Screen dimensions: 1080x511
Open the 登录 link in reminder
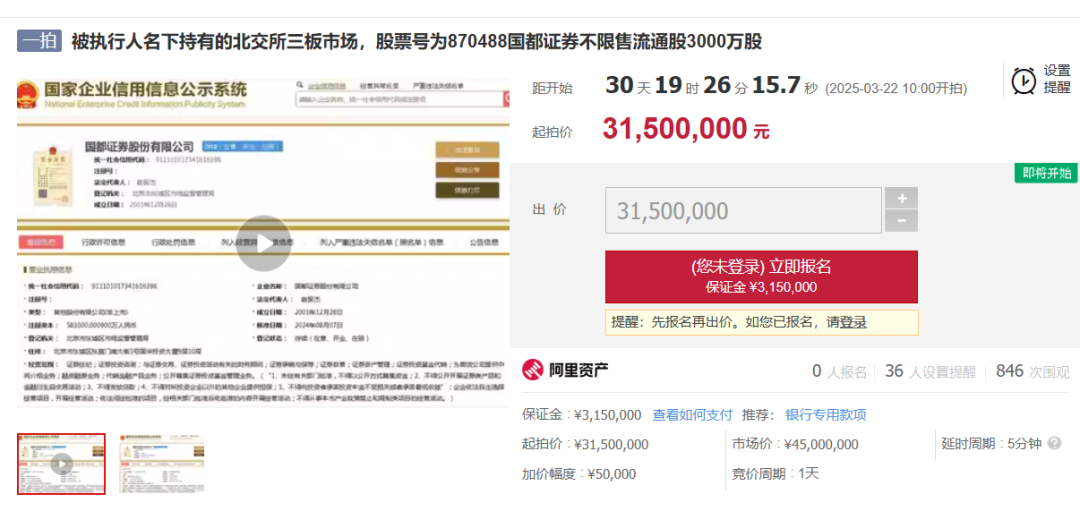852,322
